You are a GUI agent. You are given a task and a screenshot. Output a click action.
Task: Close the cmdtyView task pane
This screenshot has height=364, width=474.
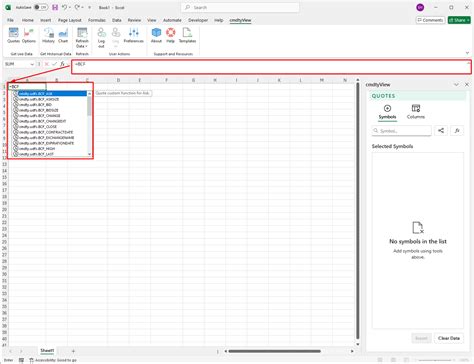467,85
